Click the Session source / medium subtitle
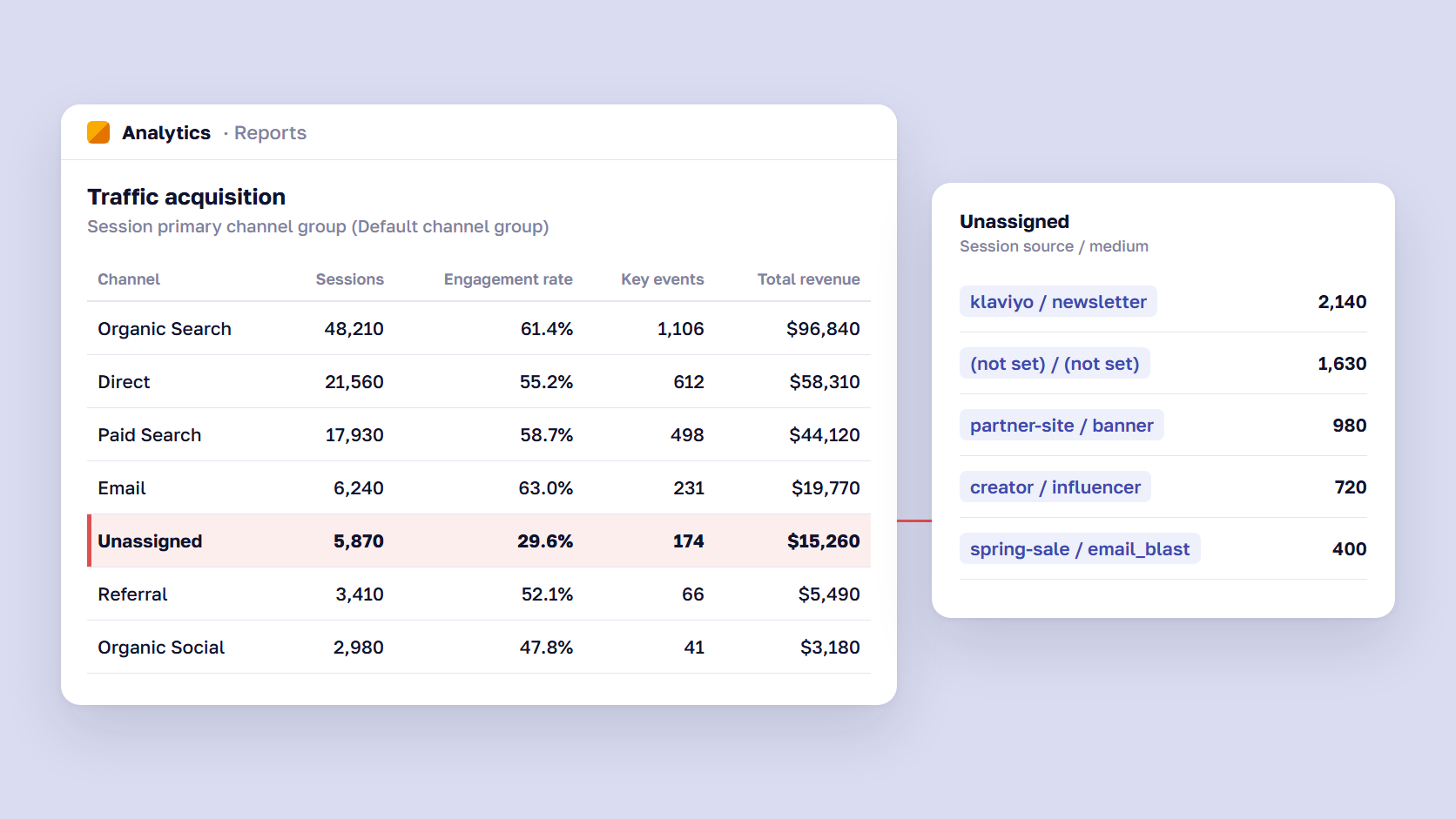The height and width of the screenshot is (819, 1456). [1054, 246]
